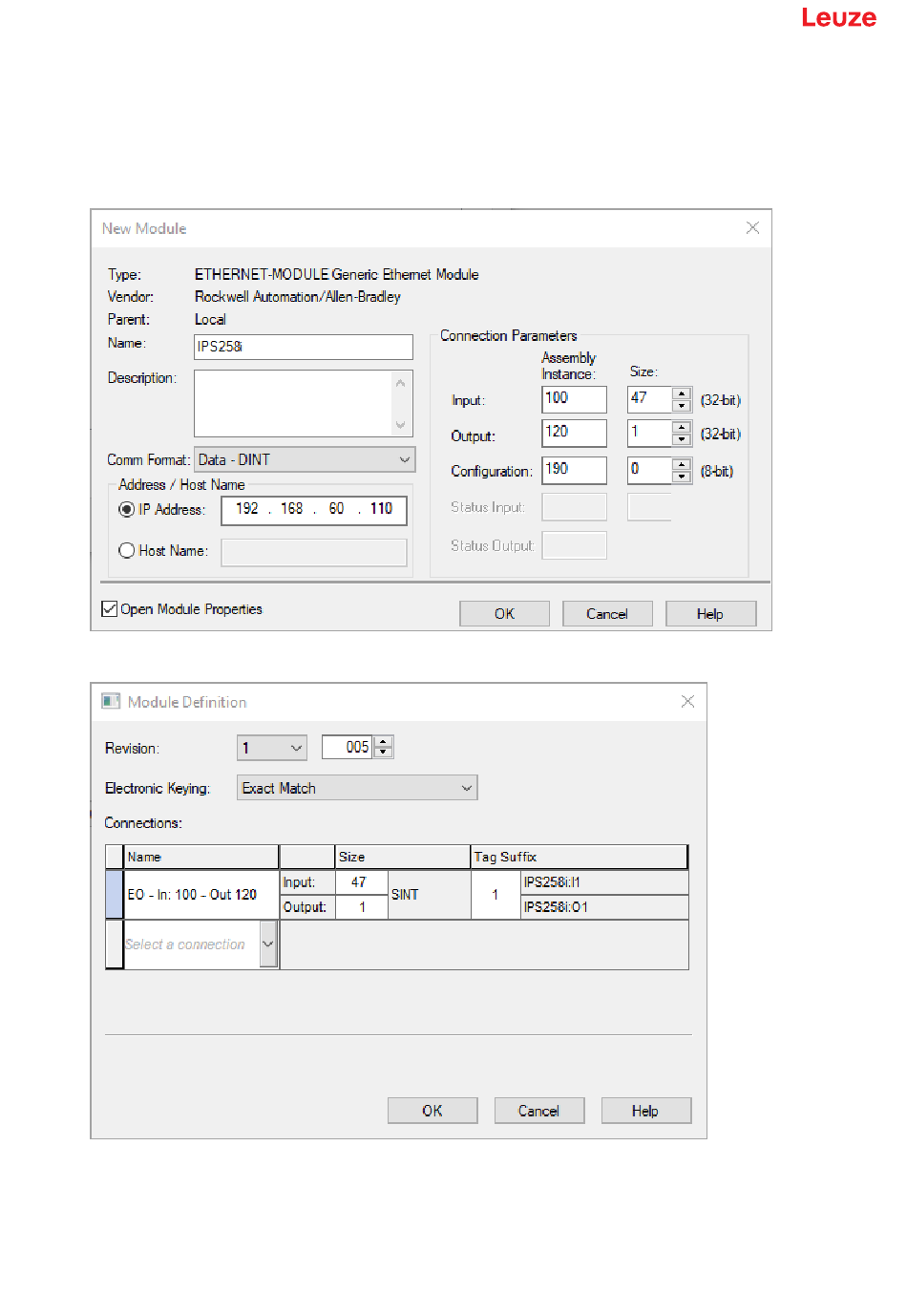Click OK in Module Definition dialog
The width and height of the screenshot is (907, 1316).
click(x=432, y=1111)
